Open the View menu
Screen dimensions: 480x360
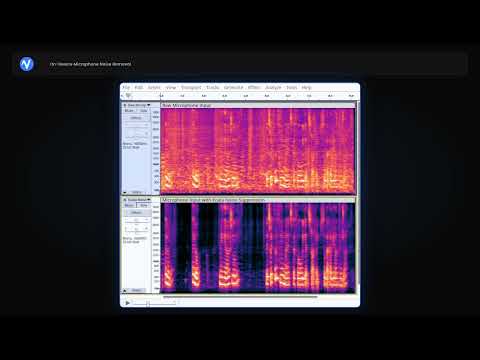tap(171, 87)
